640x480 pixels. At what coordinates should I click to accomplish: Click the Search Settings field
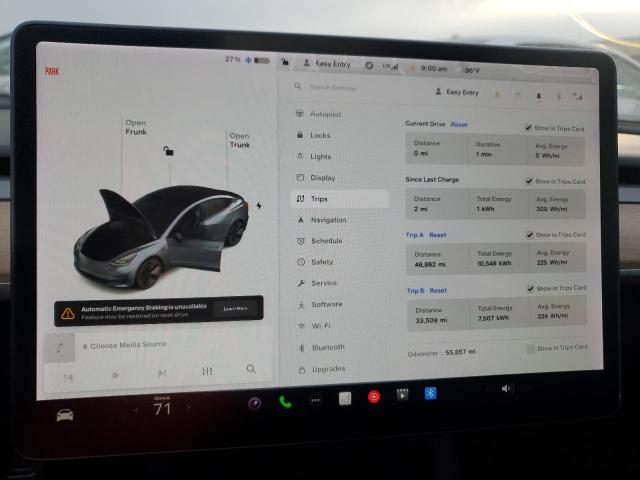coord(333,87)
